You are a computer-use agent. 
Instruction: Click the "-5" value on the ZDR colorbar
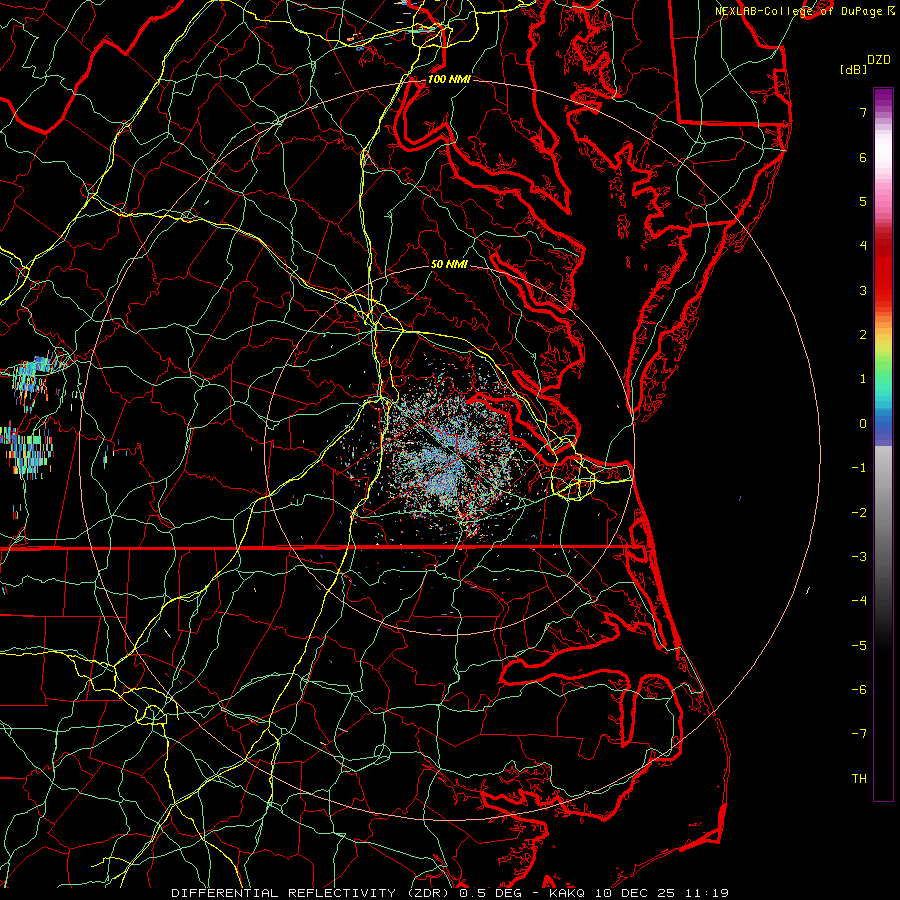pos(859,646)
